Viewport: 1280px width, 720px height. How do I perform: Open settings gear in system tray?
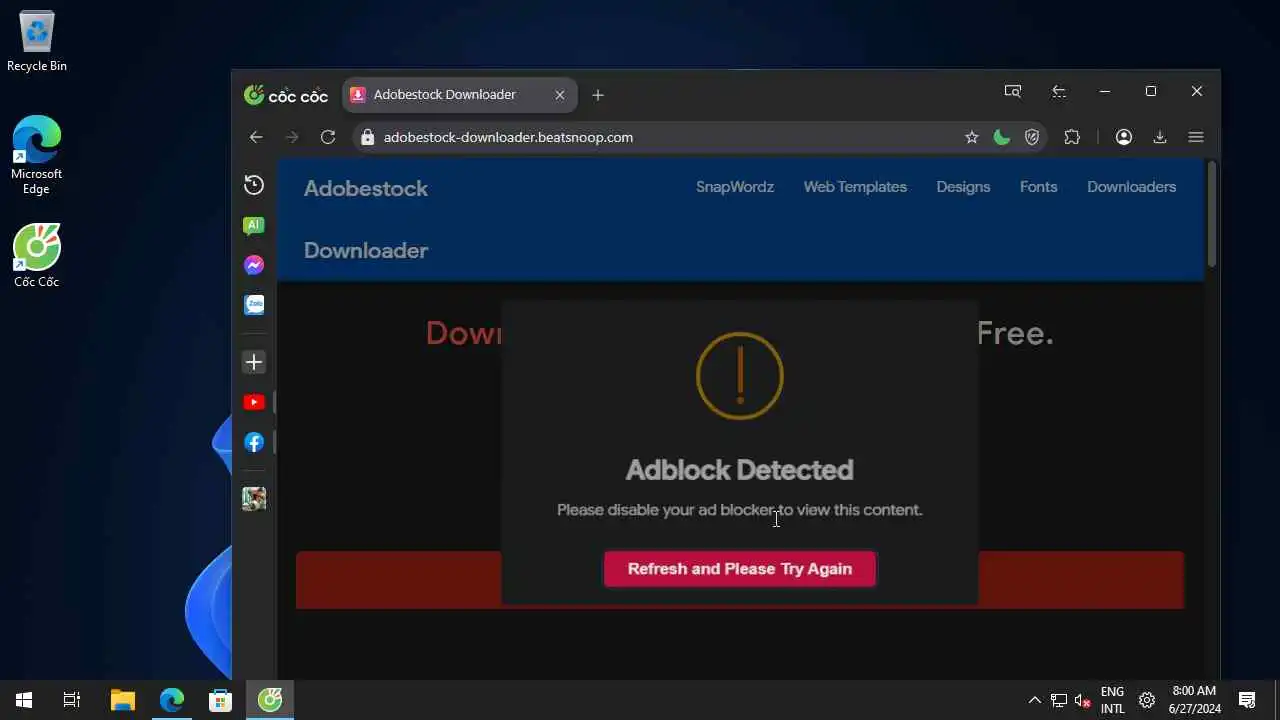pos(1147,700)
